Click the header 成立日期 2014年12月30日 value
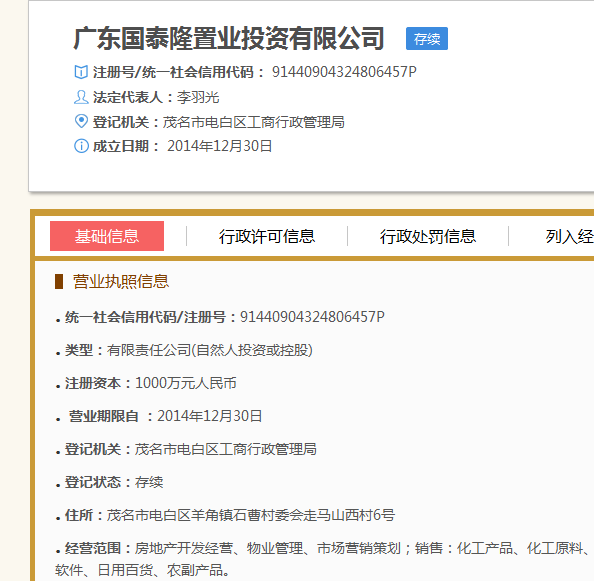 (219, 146)
